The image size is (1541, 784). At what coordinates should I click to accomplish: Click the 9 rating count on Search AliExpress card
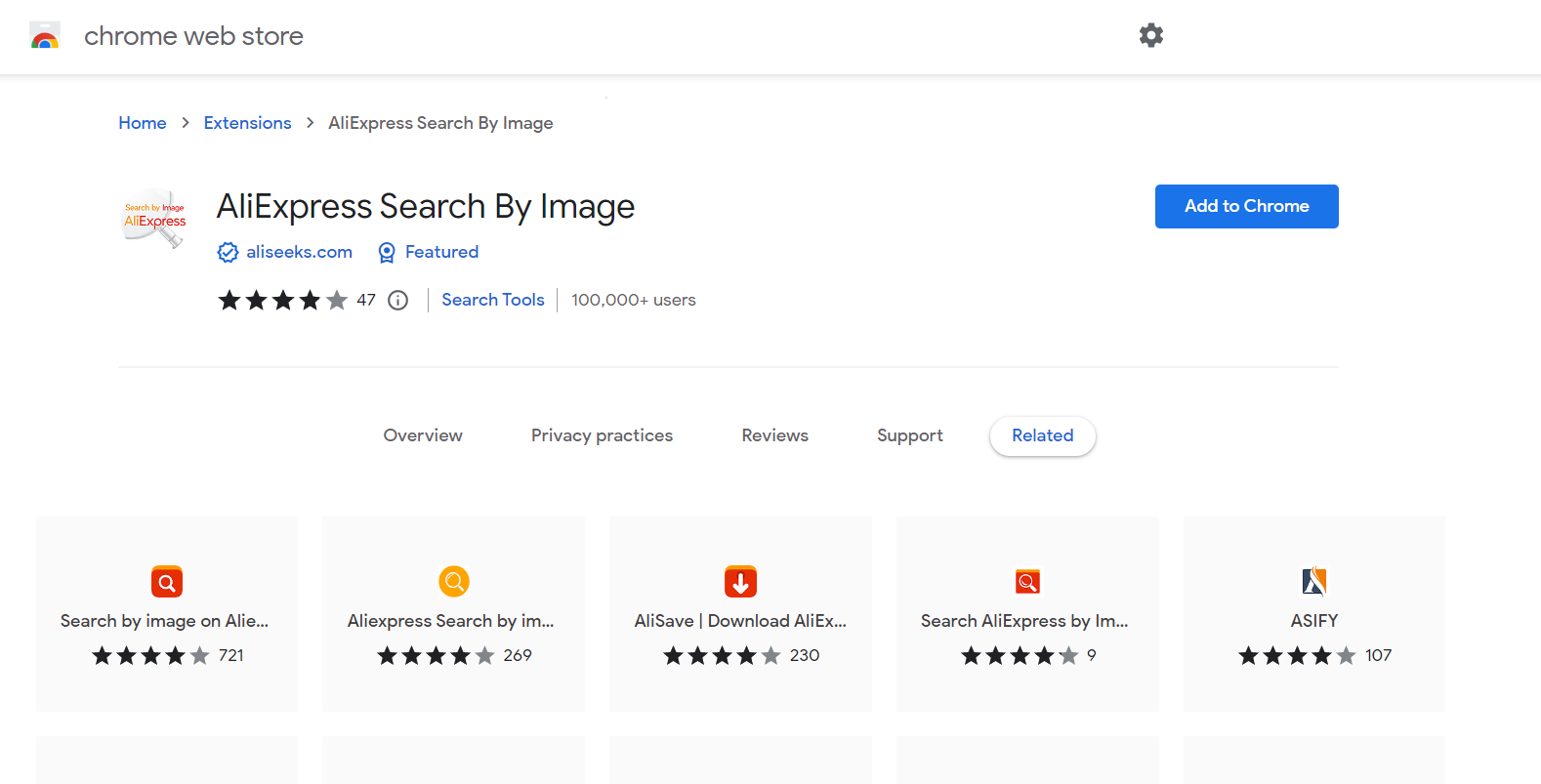click(1091, 655)
